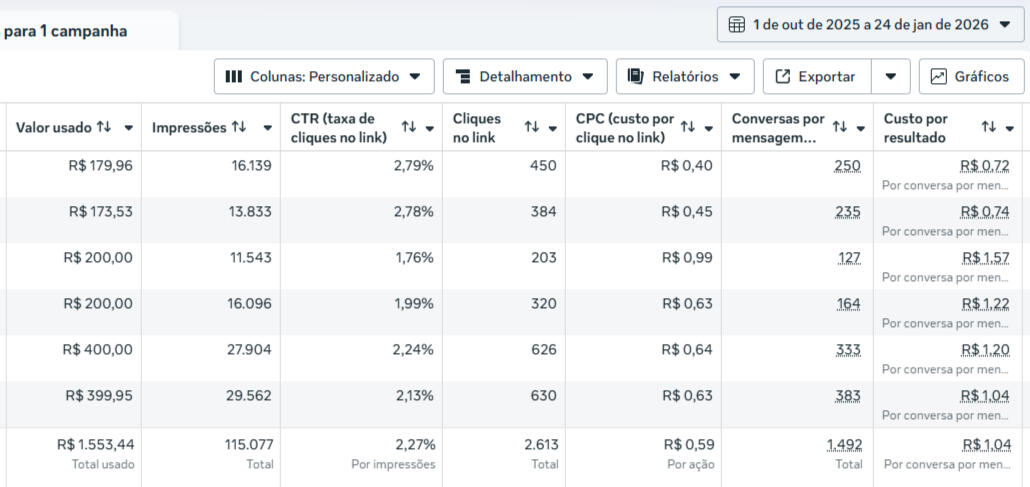Sort Cliques no link column arrows
The height and width of the screenshot is (487, 1030).
[531, 128]
